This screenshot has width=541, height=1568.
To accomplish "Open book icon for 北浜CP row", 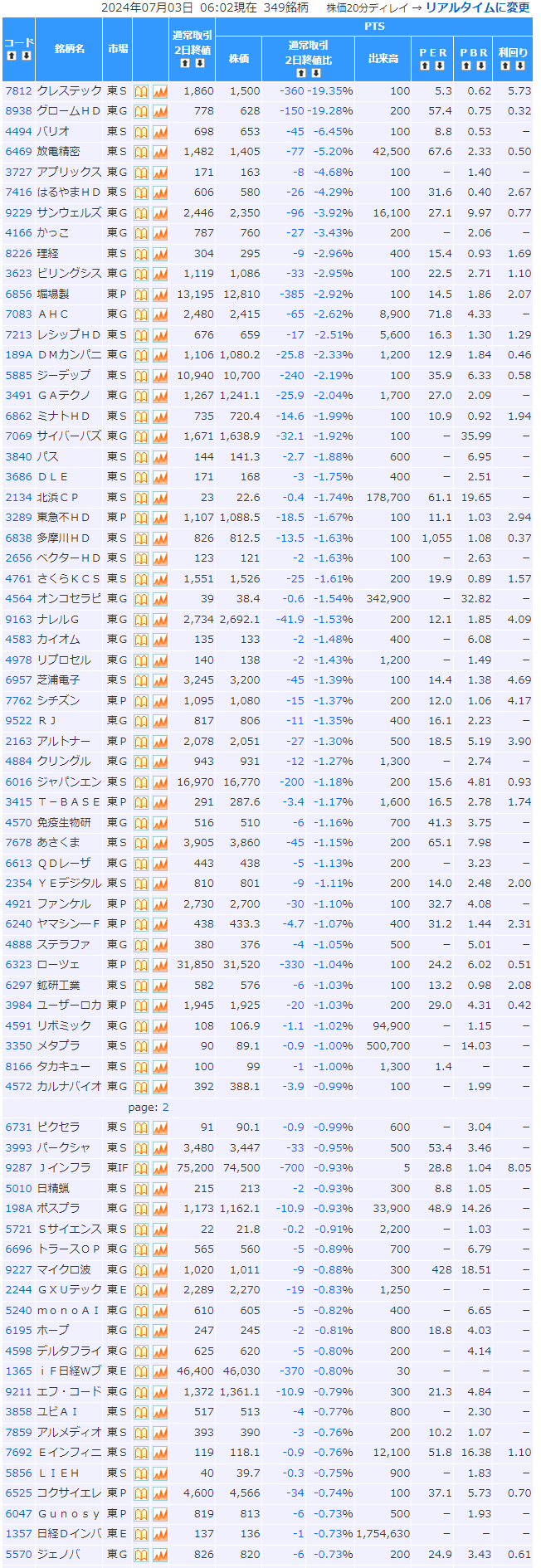I will click(141, 498).
